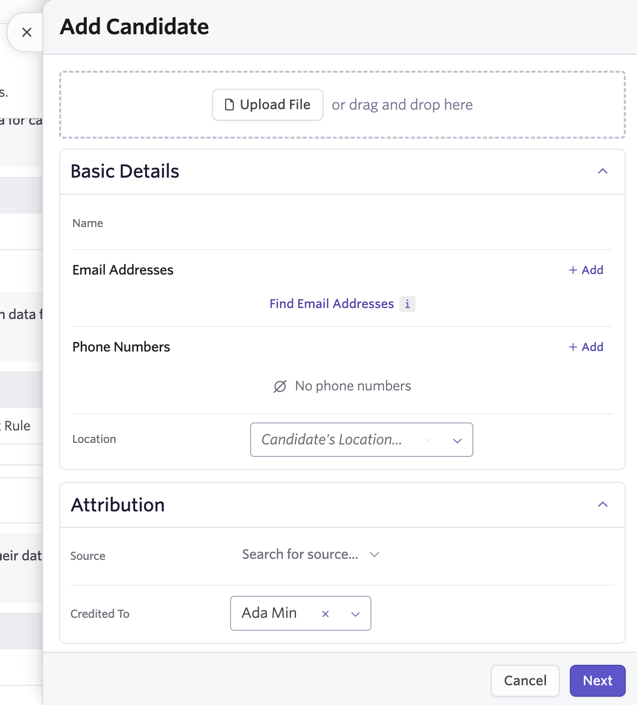637x705 pixels.
Task: Open the Search for source dropdown
Action: tap(311, 554)
